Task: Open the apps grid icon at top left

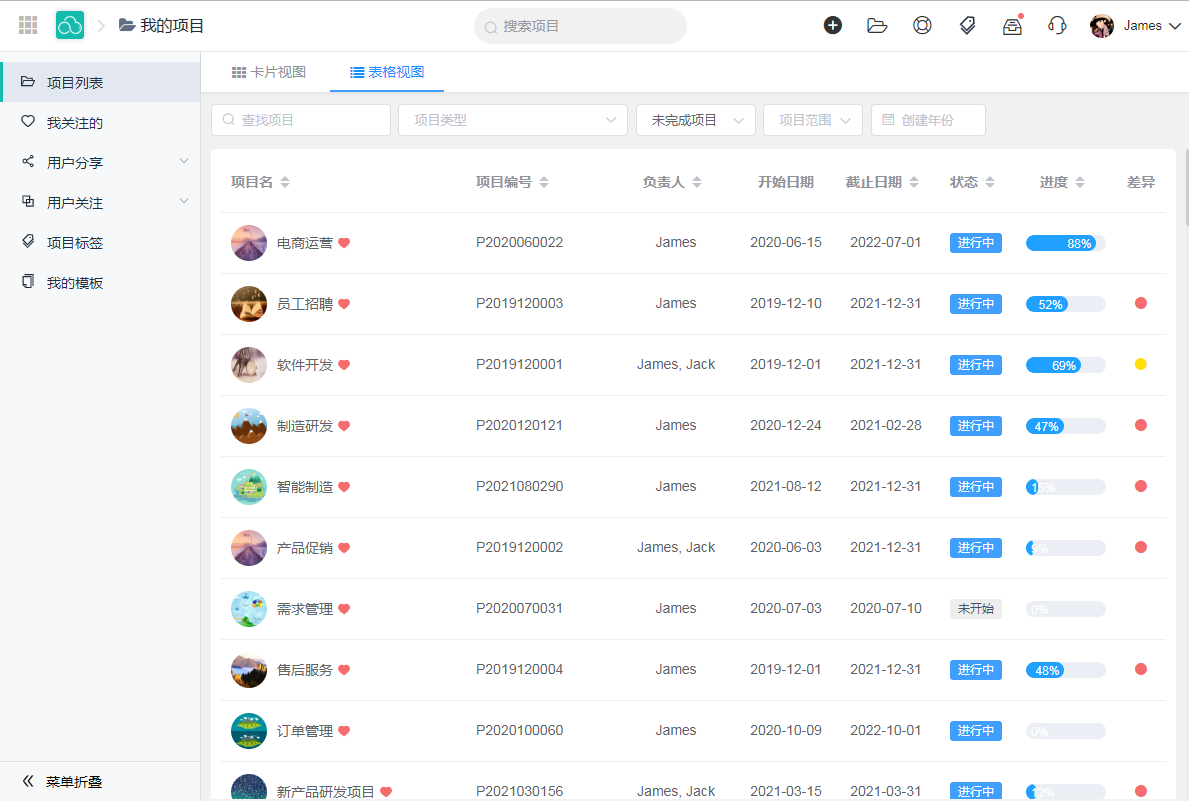Action: point(27,24)
